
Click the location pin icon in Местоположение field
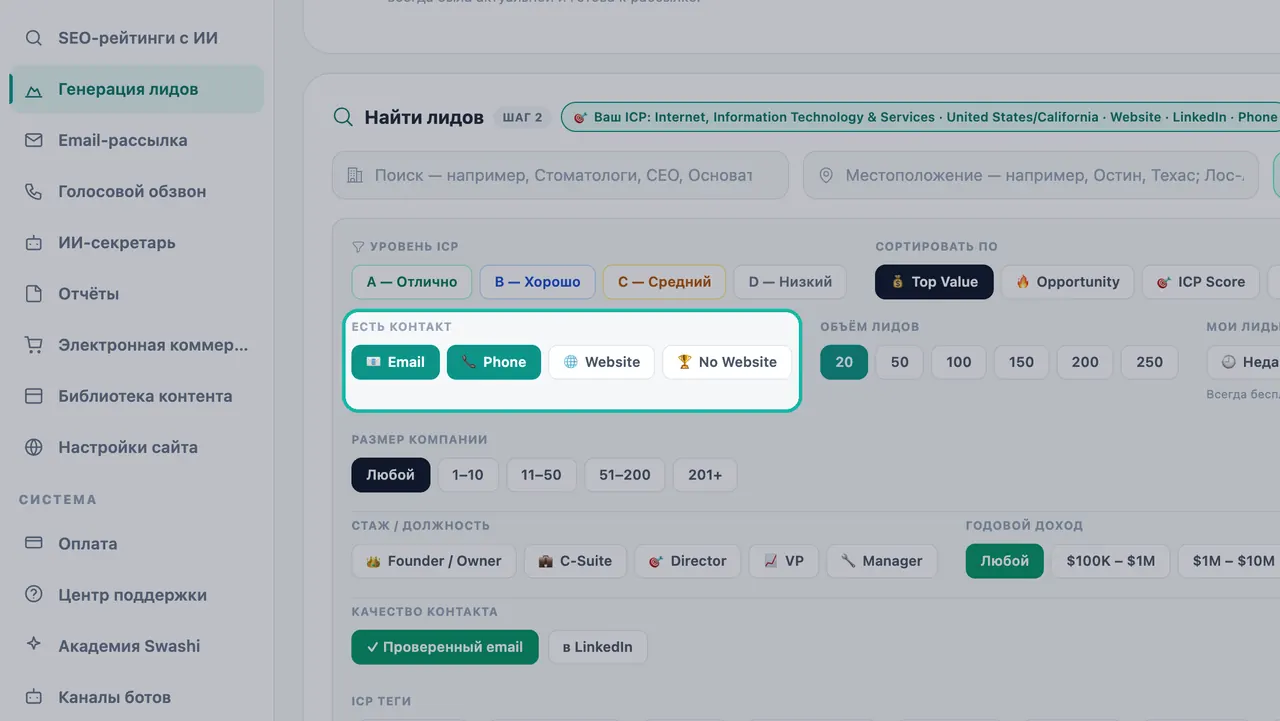coord(826,175)
